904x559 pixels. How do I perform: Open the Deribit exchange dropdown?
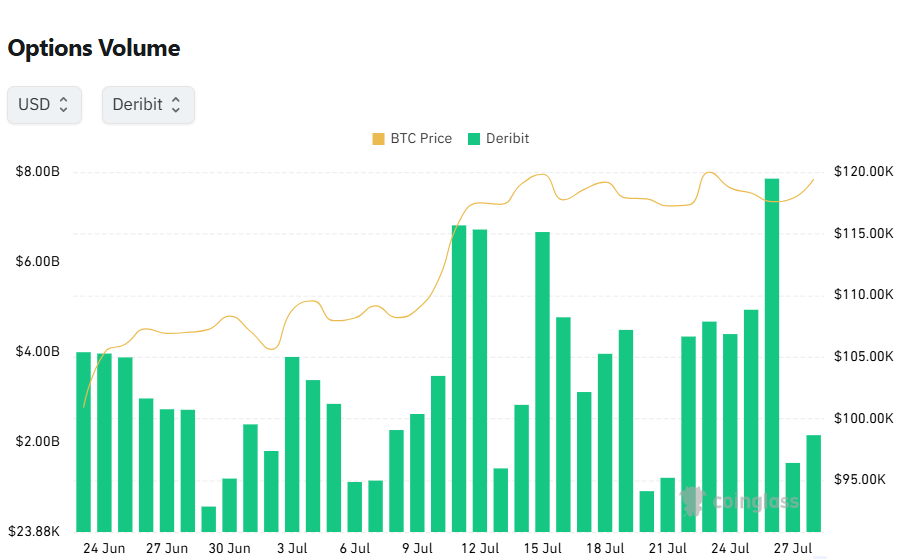pos(148,105)
